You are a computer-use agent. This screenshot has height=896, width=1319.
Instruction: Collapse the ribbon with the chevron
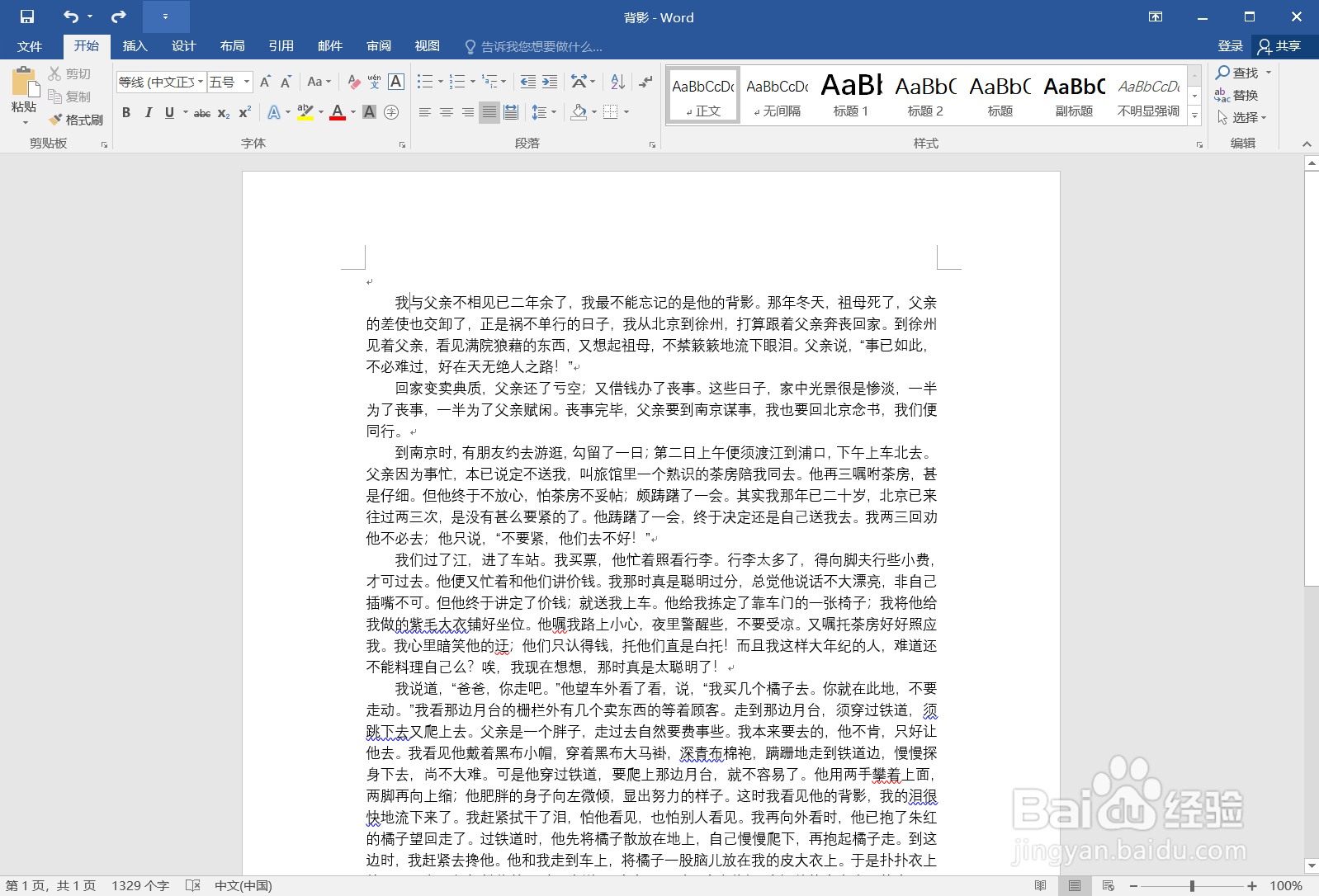pos(1307,144)
